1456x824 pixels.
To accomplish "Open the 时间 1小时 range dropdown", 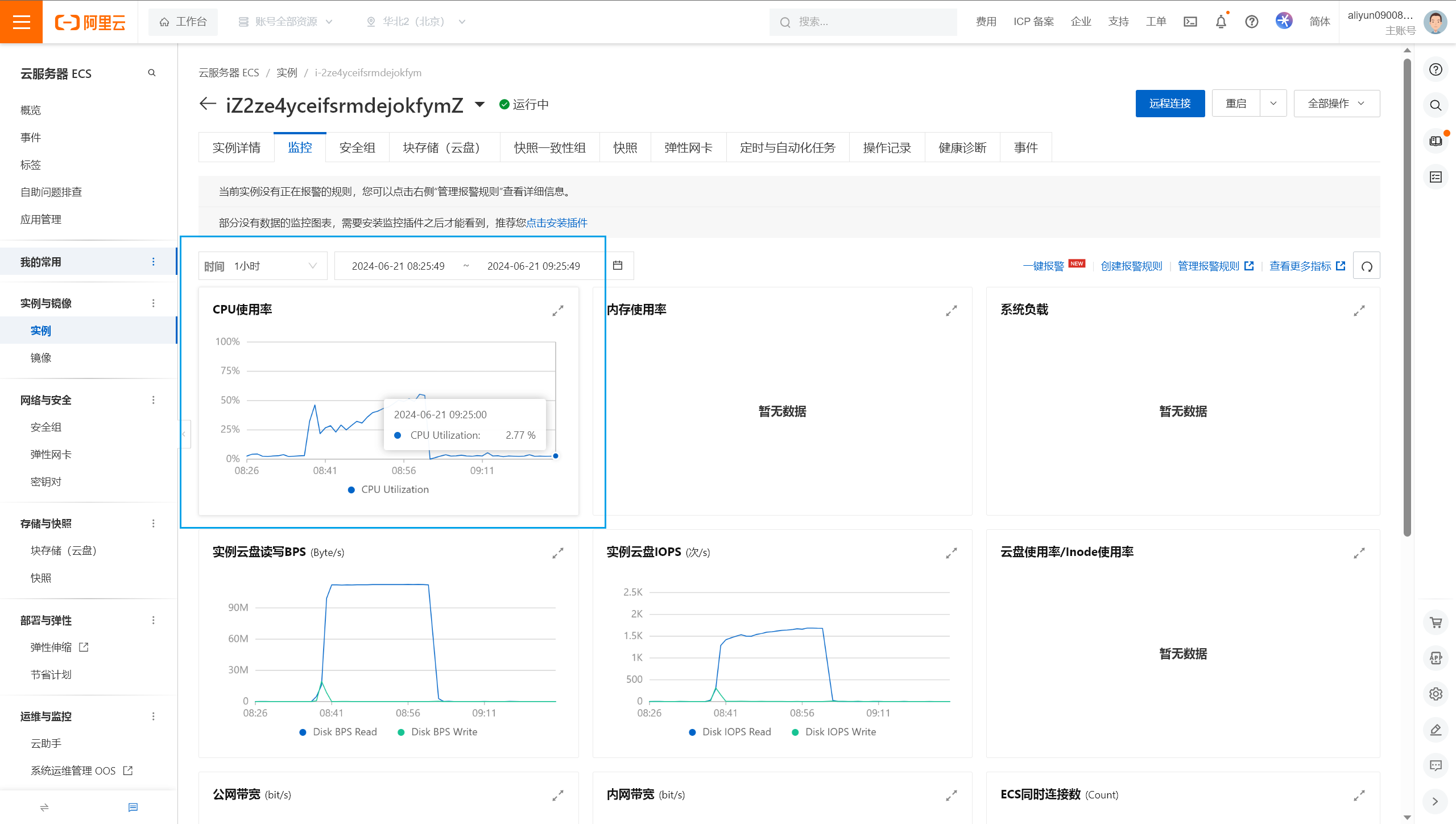I will [x=263, y=266].
